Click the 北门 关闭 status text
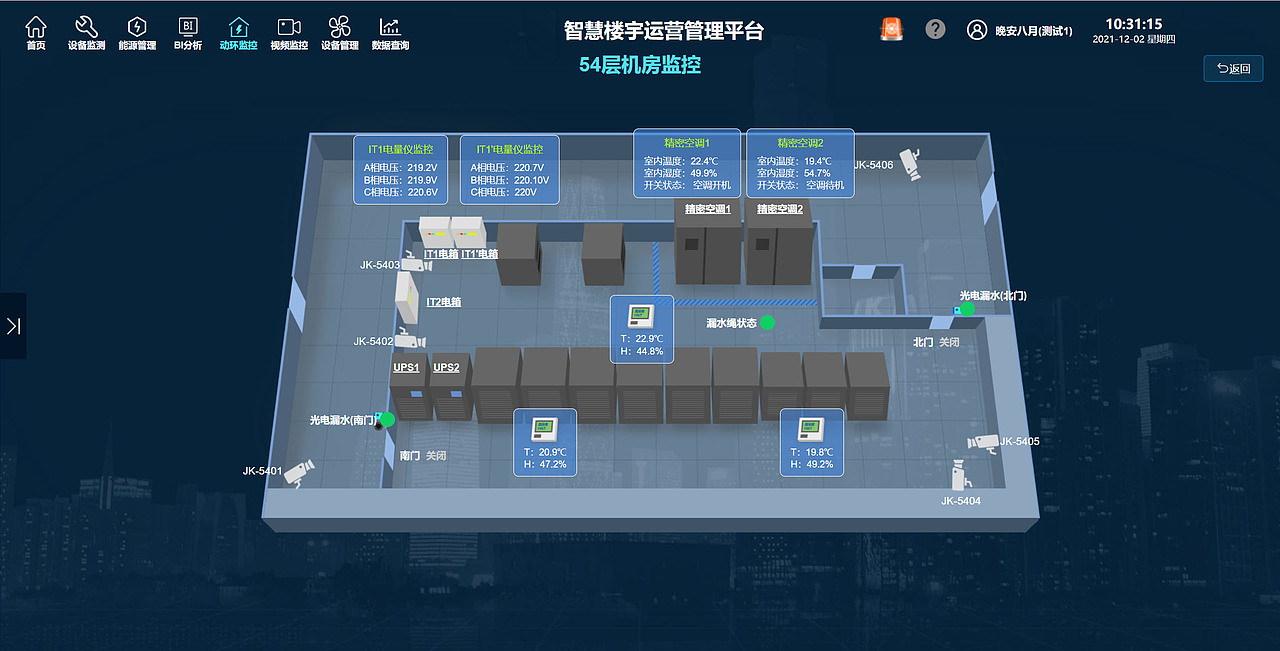The height and width of the screenshot is (651, 1280). [936, 342]
